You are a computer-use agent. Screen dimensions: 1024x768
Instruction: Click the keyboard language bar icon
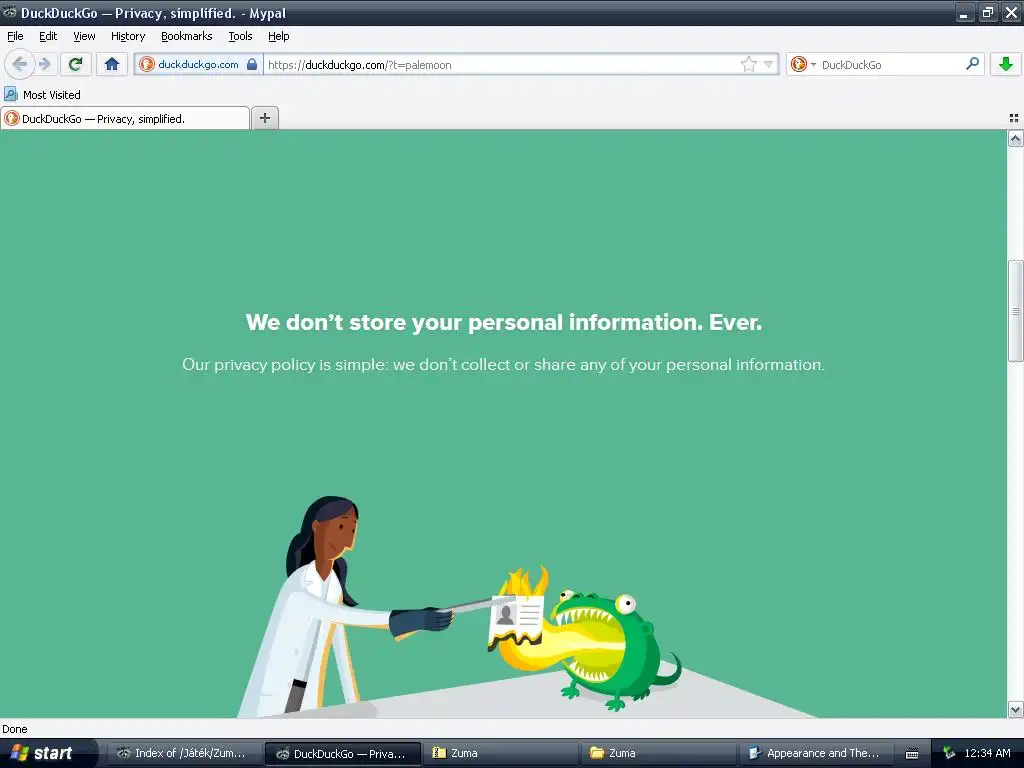point(912,754)
